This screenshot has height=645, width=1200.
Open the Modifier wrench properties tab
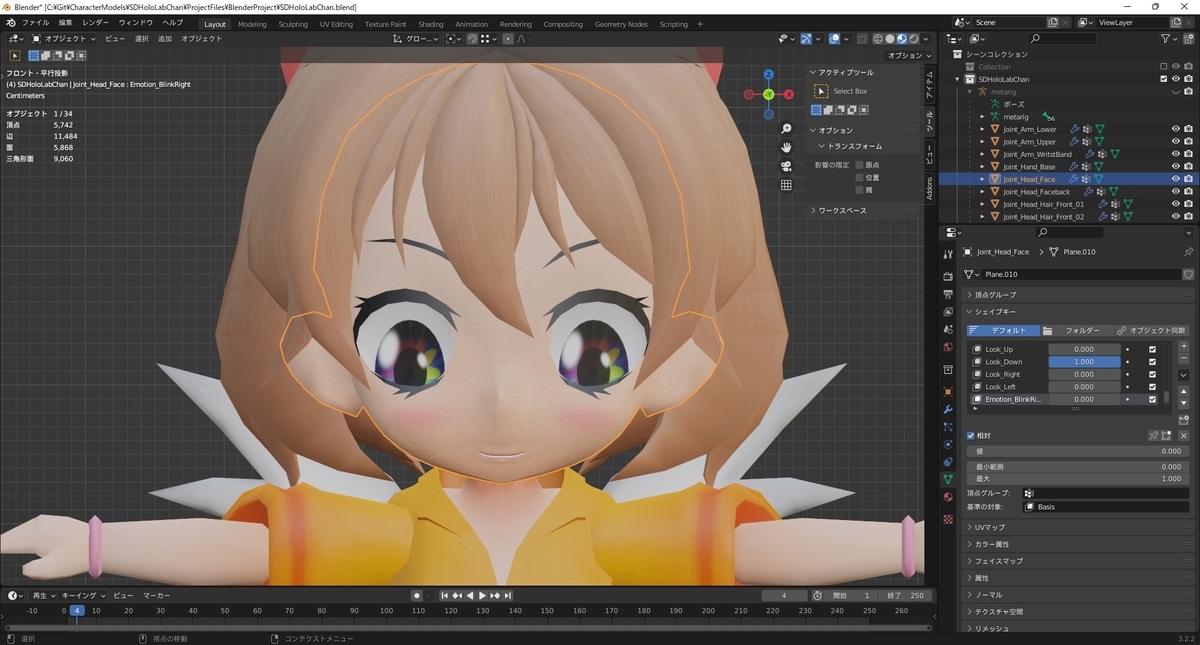(x=948, y=410)
